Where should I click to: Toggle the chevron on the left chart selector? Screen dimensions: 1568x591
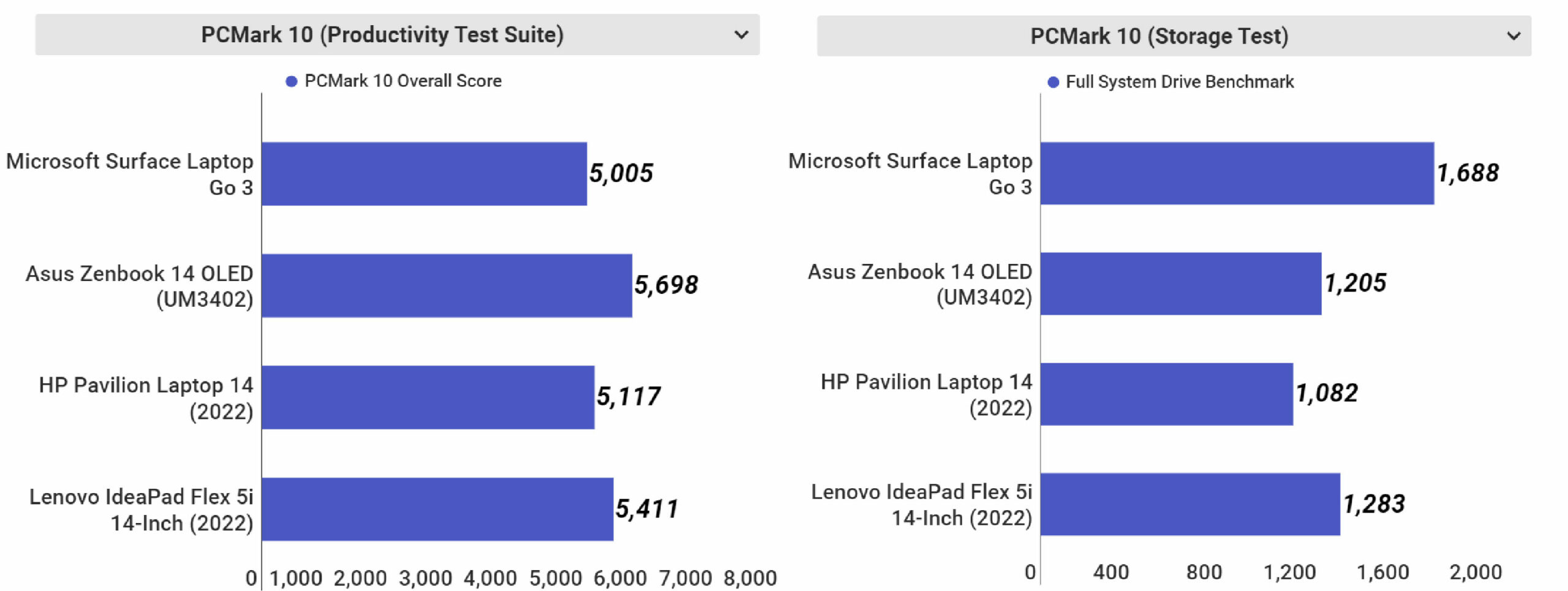coord(742,36)
